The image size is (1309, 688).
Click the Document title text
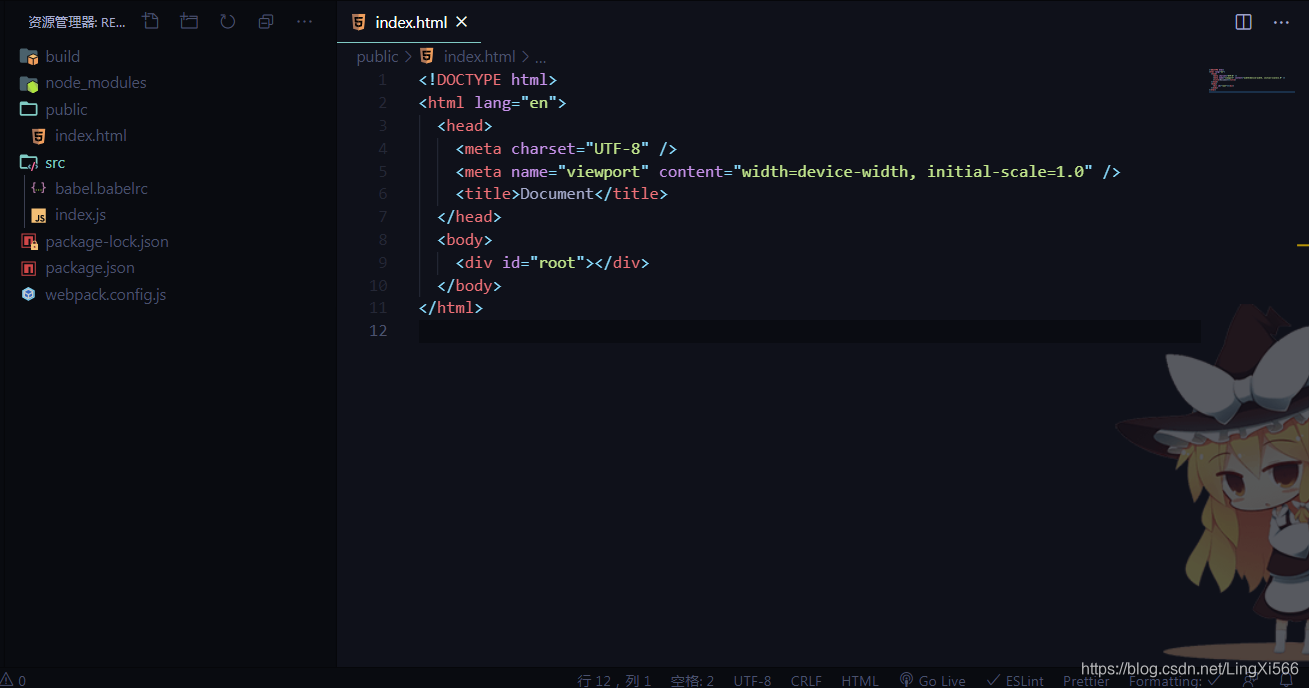(x=557, y=194)
